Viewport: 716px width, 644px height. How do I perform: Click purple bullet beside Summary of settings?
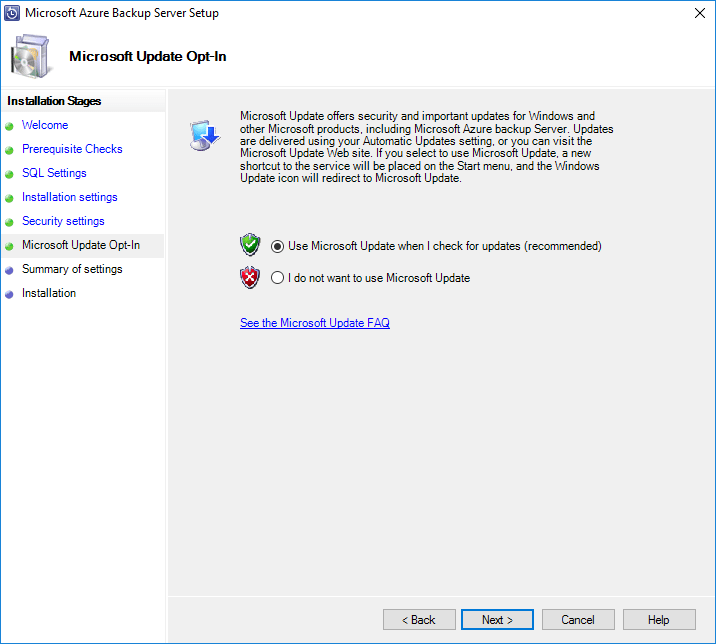point(9,270)
